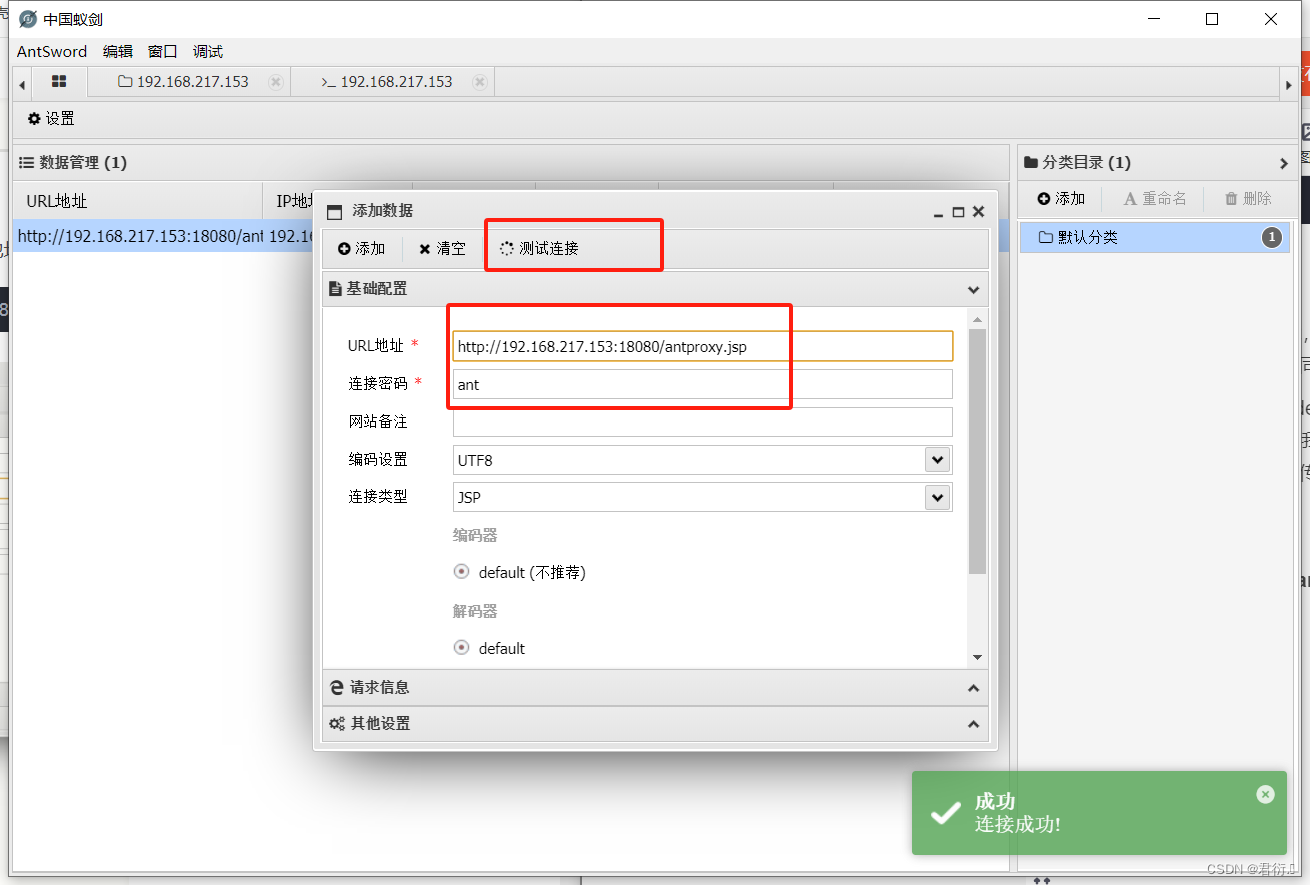Click the URL地址 column header
The image size is (1310, 885).
(x=138, y=201)
